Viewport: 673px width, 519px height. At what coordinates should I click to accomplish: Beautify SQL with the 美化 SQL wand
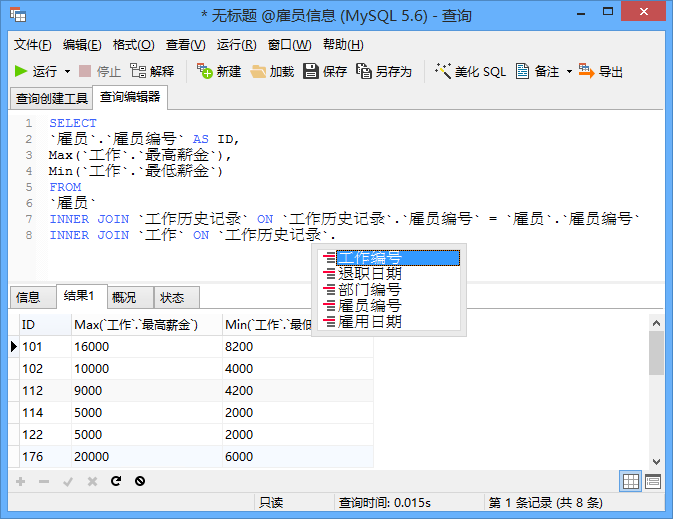point(470,71)
